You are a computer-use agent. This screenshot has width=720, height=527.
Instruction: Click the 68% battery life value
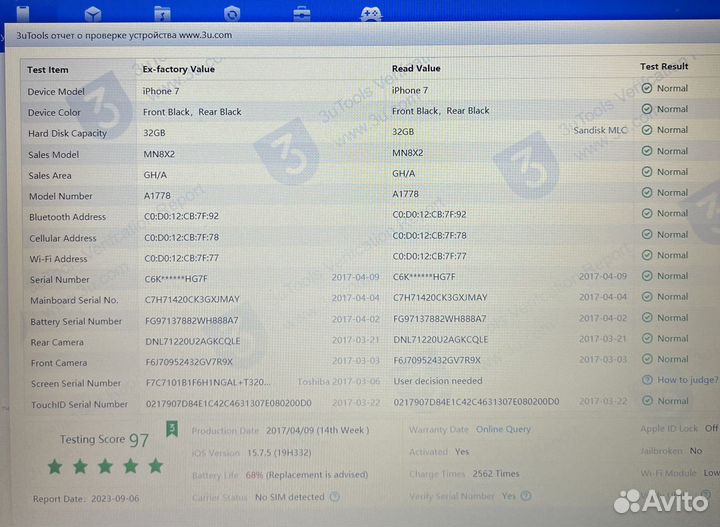[254, 475]
